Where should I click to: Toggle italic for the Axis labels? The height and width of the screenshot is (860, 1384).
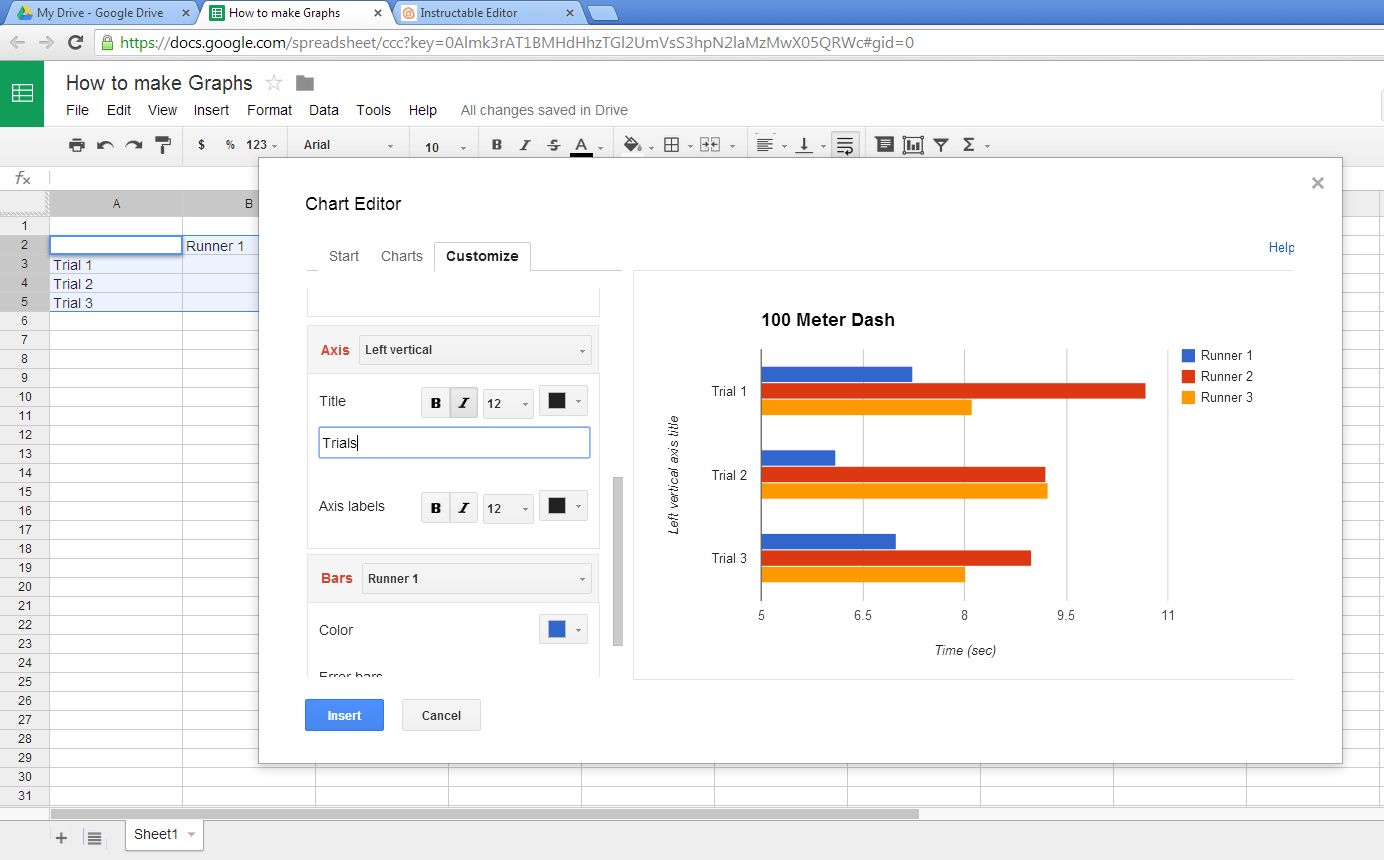[x=464, y=507]
